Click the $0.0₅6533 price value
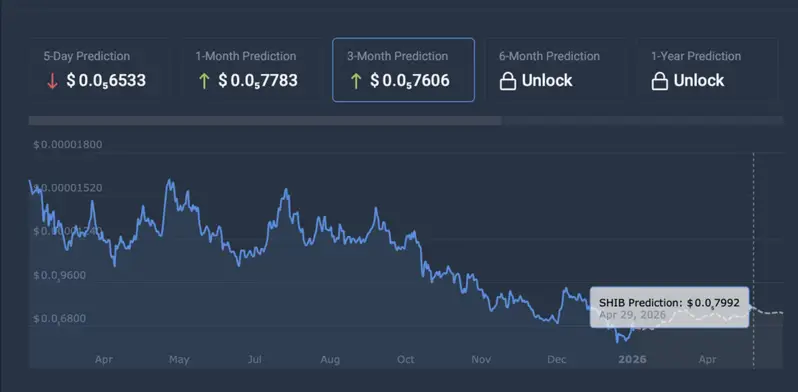 click(106, 80)
